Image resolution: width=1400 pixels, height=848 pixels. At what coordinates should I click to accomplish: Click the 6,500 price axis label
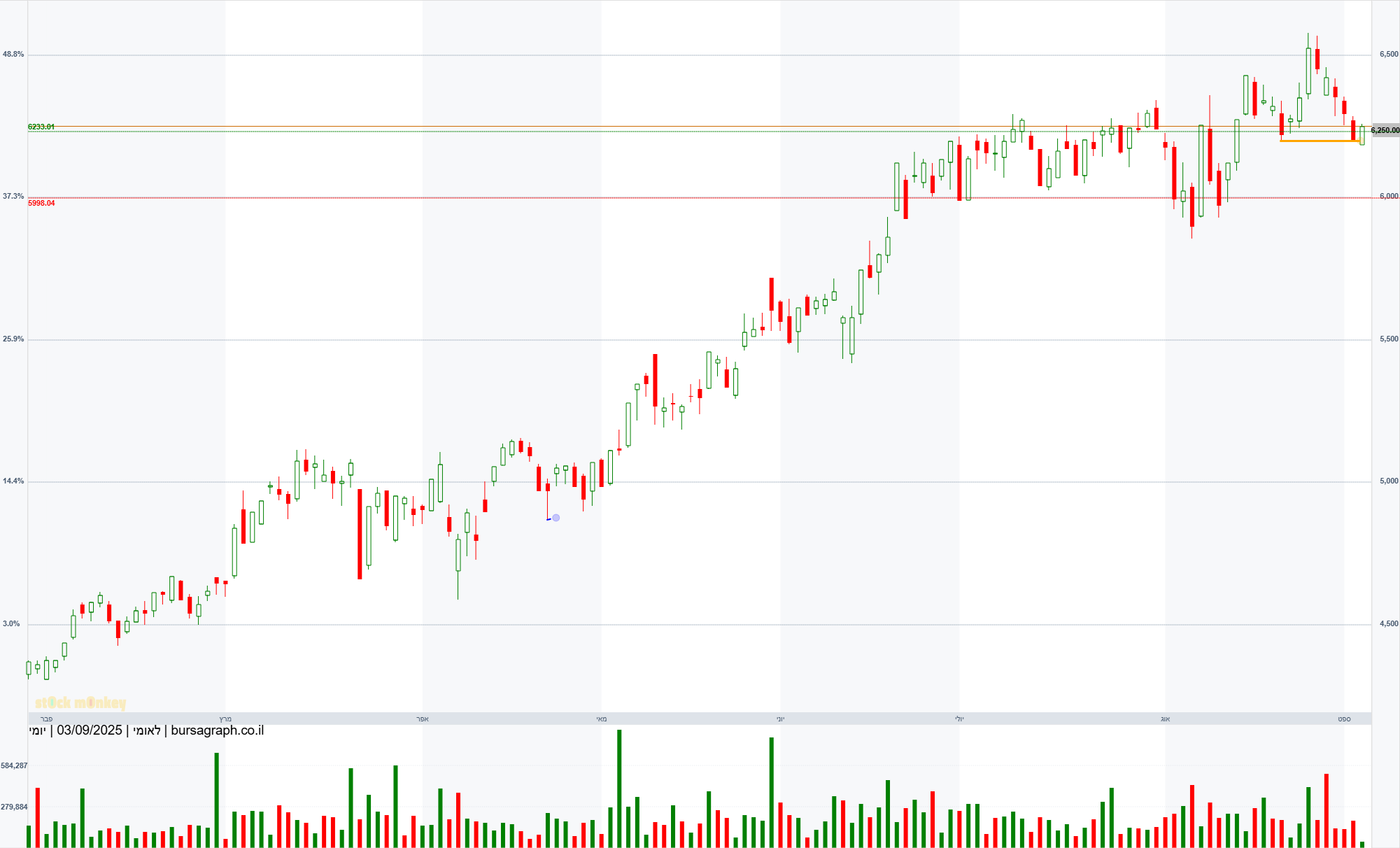tap(1389, 54)
